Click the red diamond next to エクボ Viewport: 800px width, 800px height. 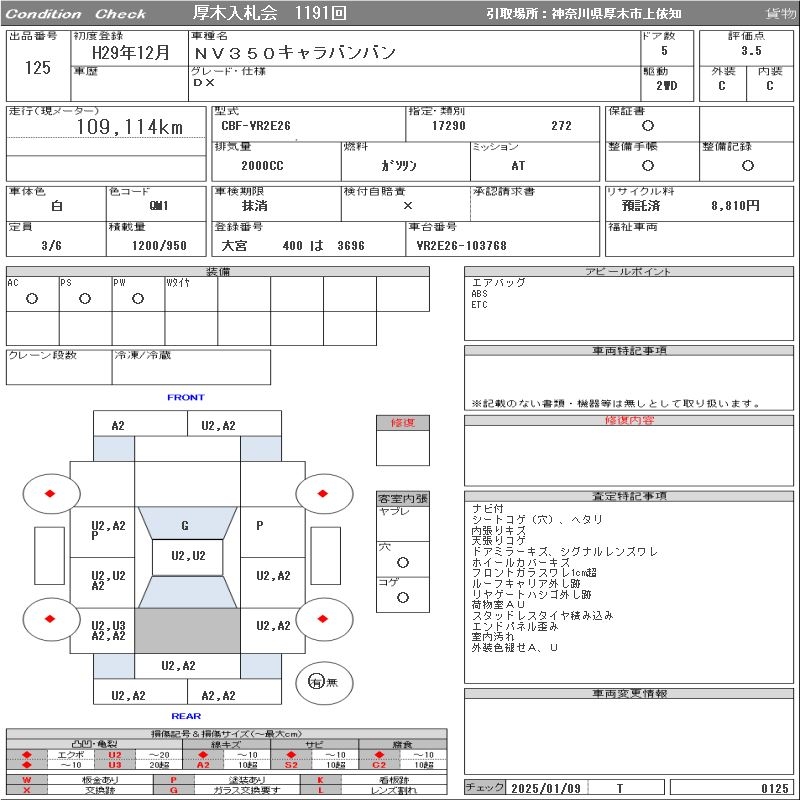click(27, 755)
